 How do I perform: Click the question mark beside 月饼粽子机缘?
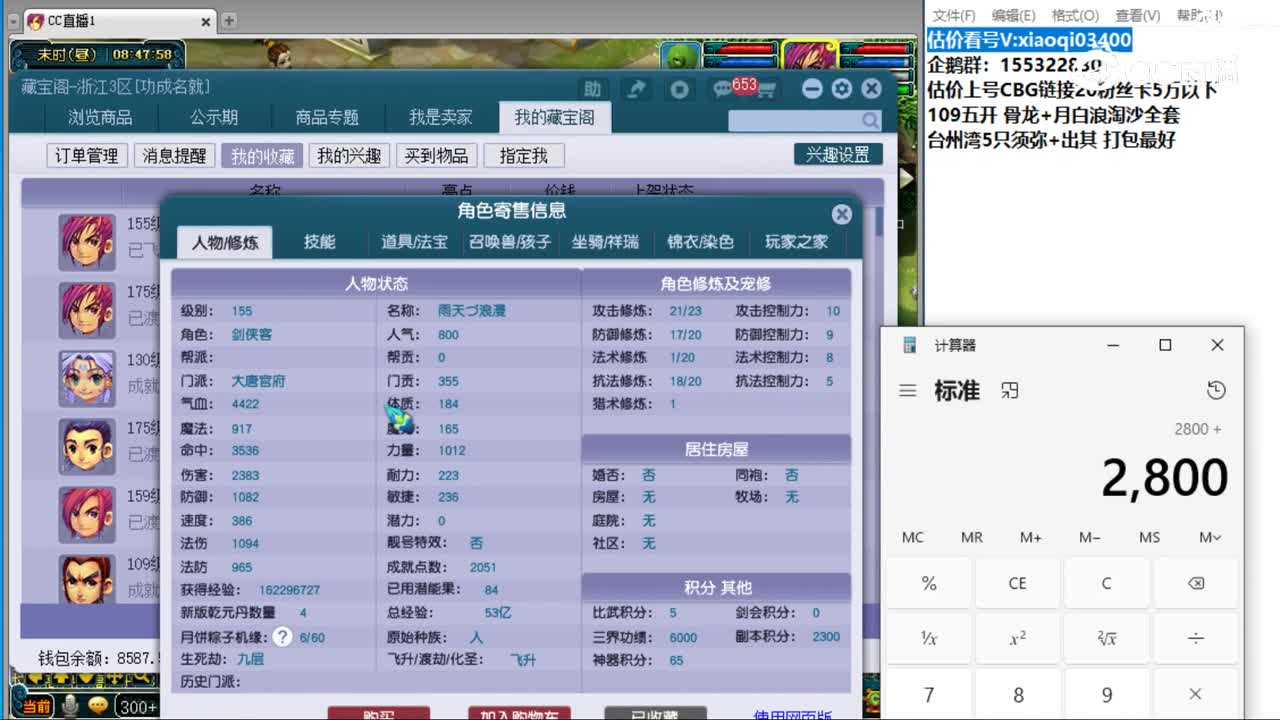[281, 637]
